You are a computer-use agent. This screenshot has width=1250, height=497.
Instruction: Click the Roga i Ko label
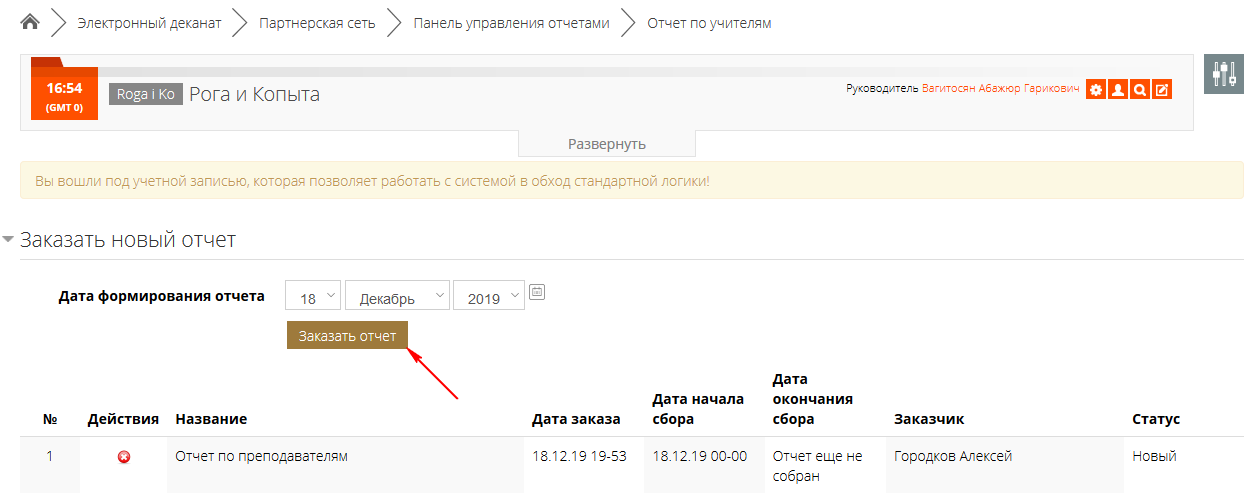point(146,94)
